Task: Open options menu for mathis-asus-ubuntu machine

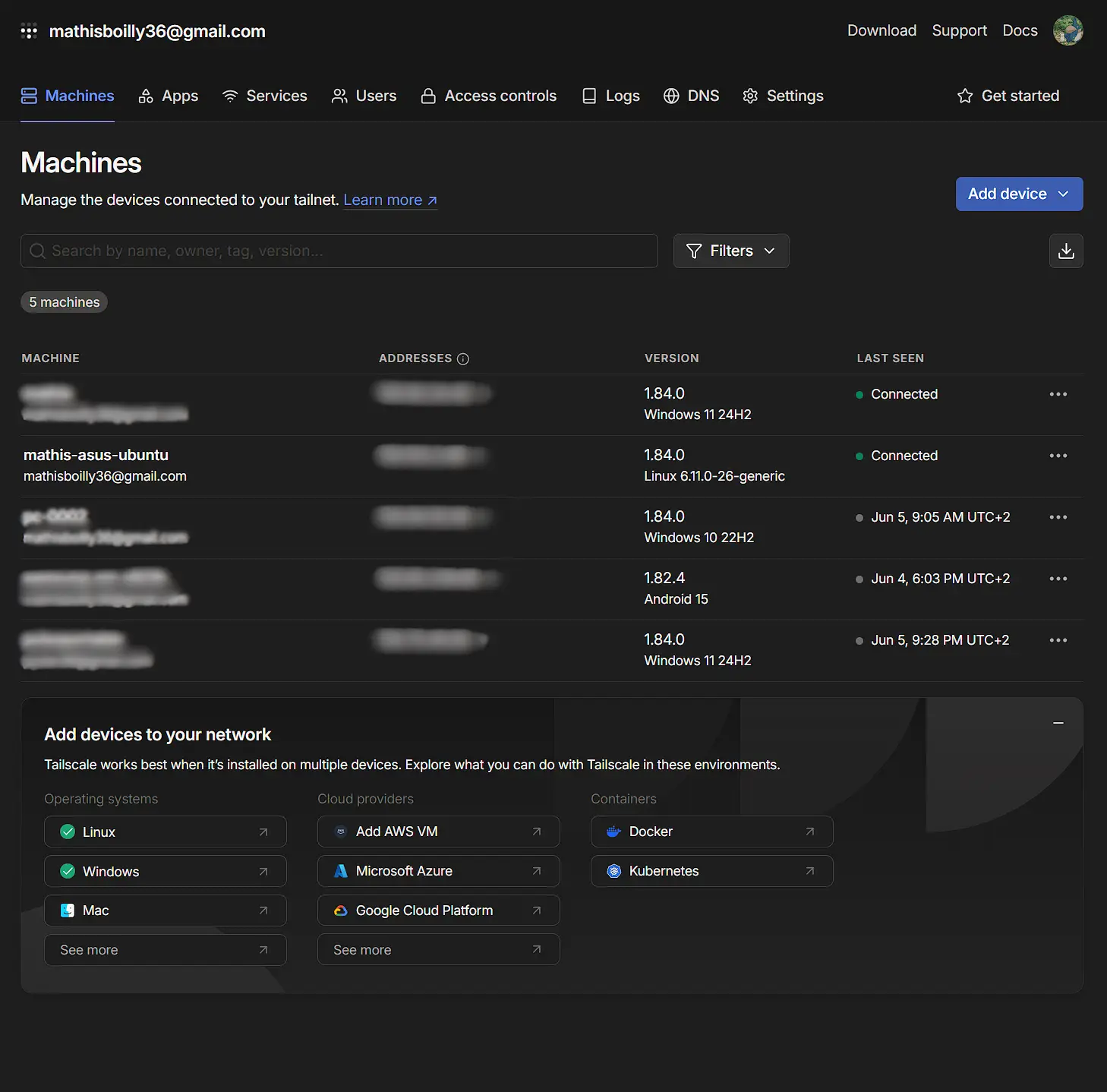Action: click(1058, 456)
